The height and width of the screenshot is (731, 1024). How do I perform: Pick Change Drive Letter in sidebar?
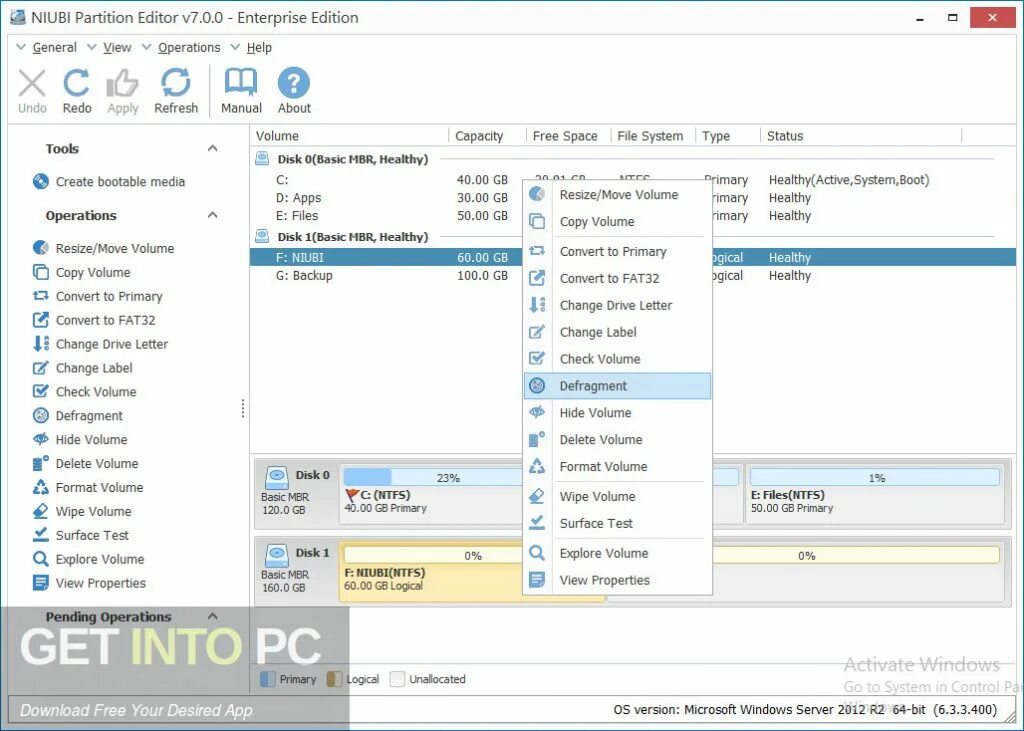click(x=100, y=344)
